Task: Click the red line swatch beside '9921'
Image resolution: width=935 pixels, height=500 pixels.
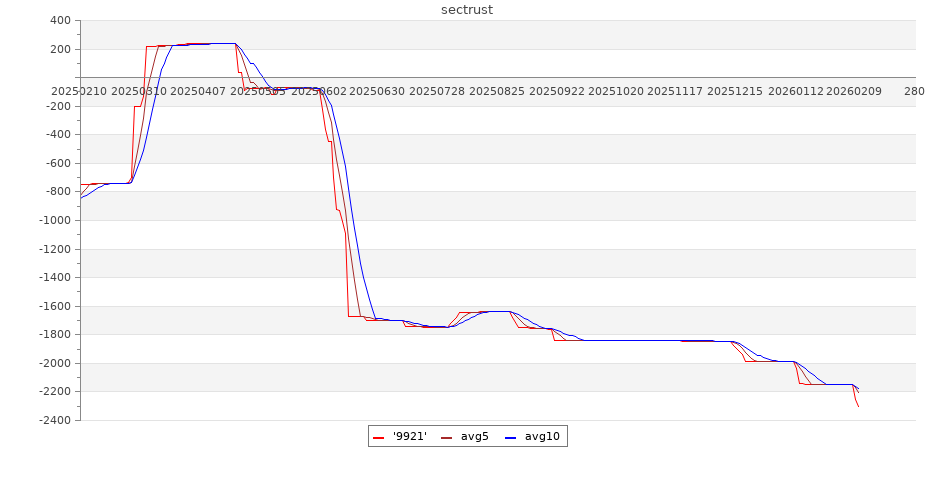Action: pyautogui.click(x=379, y=437)
